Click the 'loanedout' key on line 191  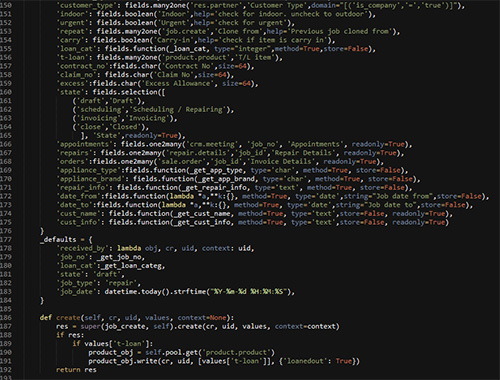[x=306, y=361]
